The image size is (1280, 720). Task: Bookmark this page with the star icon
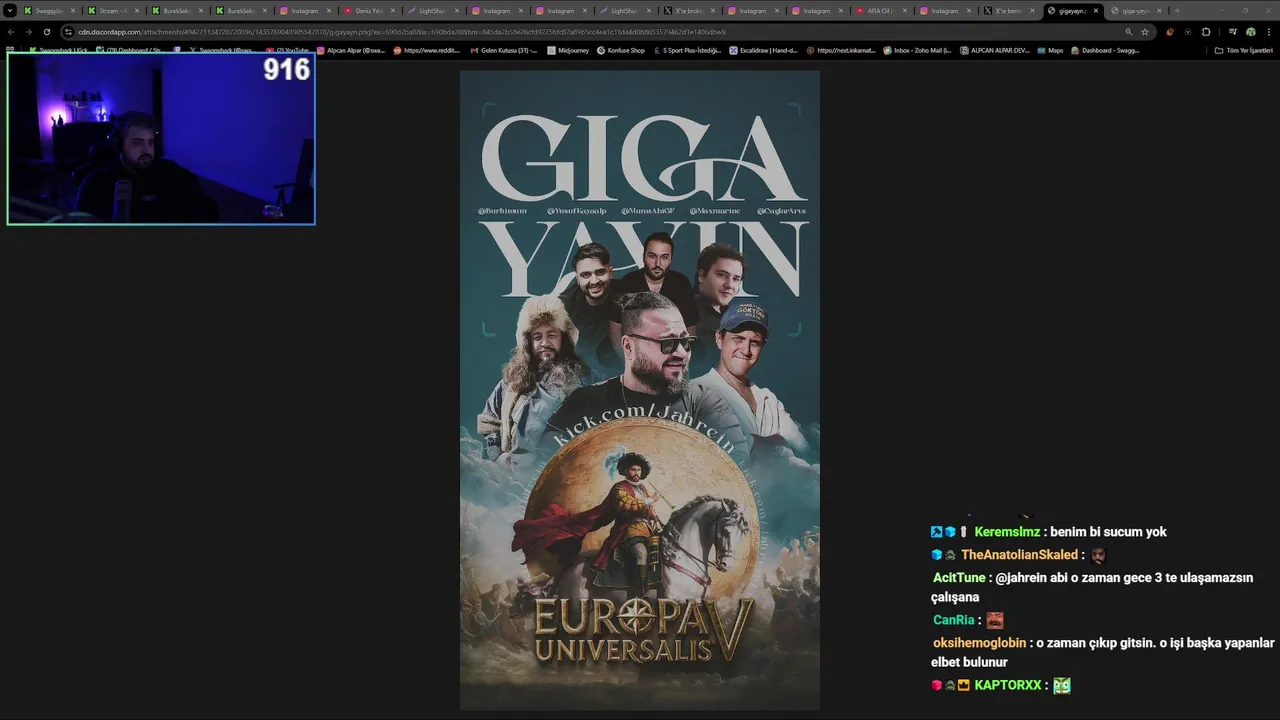click(1145, 32)
